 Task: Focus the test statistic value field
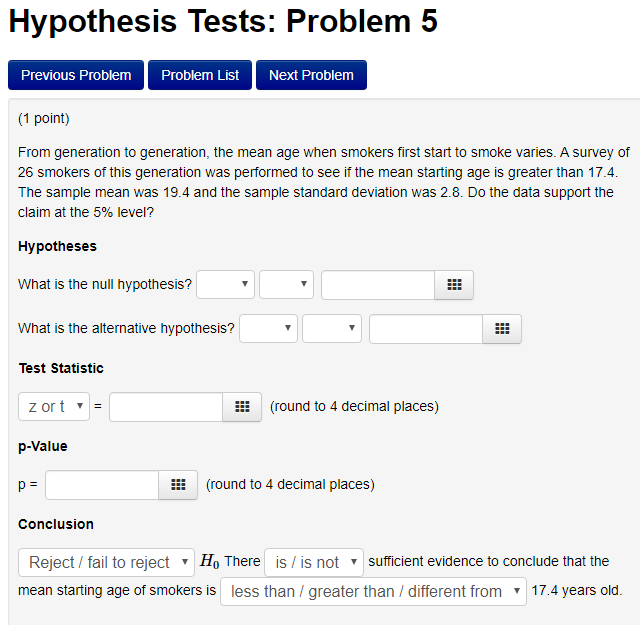(166, 407)
